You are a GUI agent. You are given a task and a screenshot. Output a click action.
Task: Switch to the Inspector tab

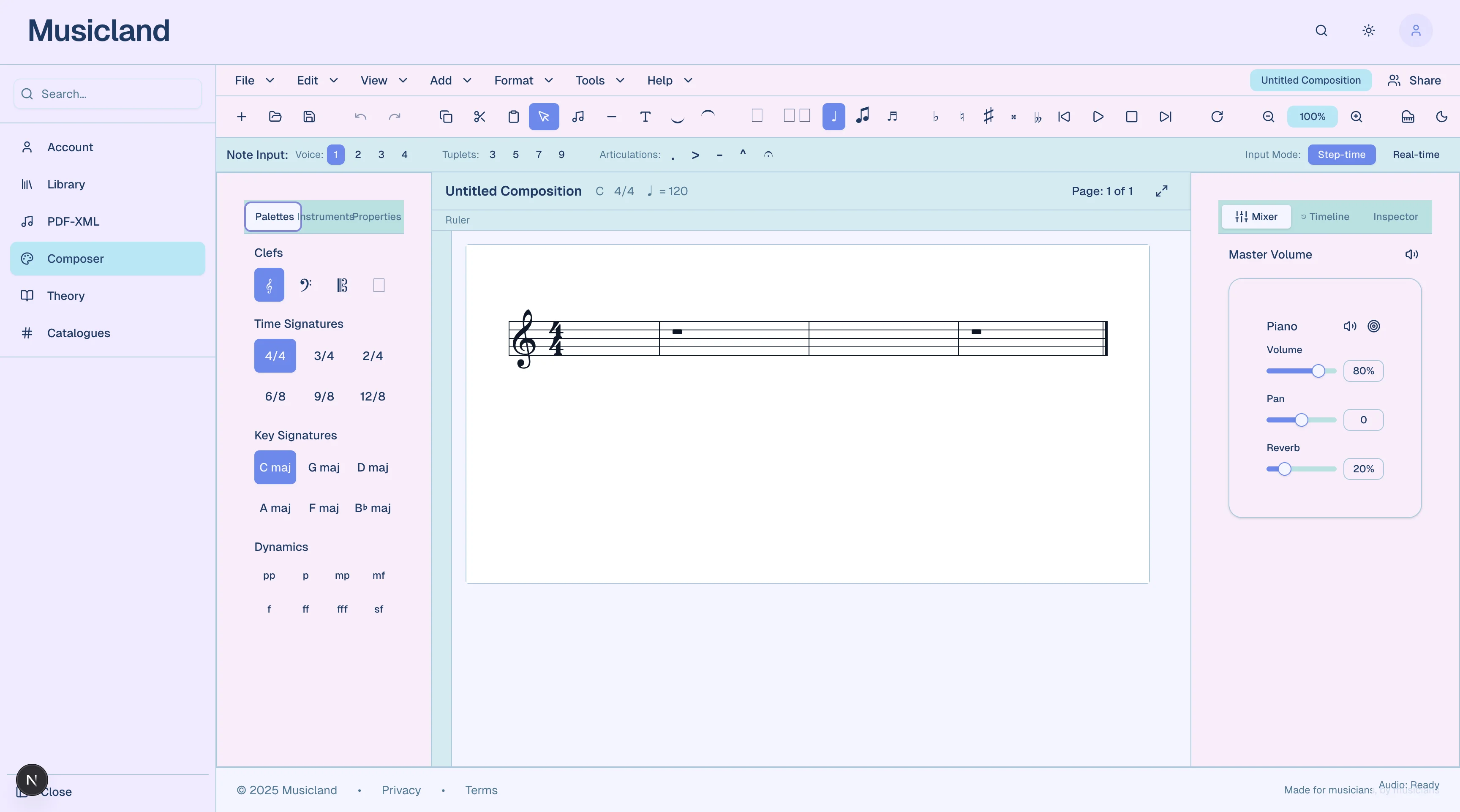pyautogui.click(x=1395, y=216)
